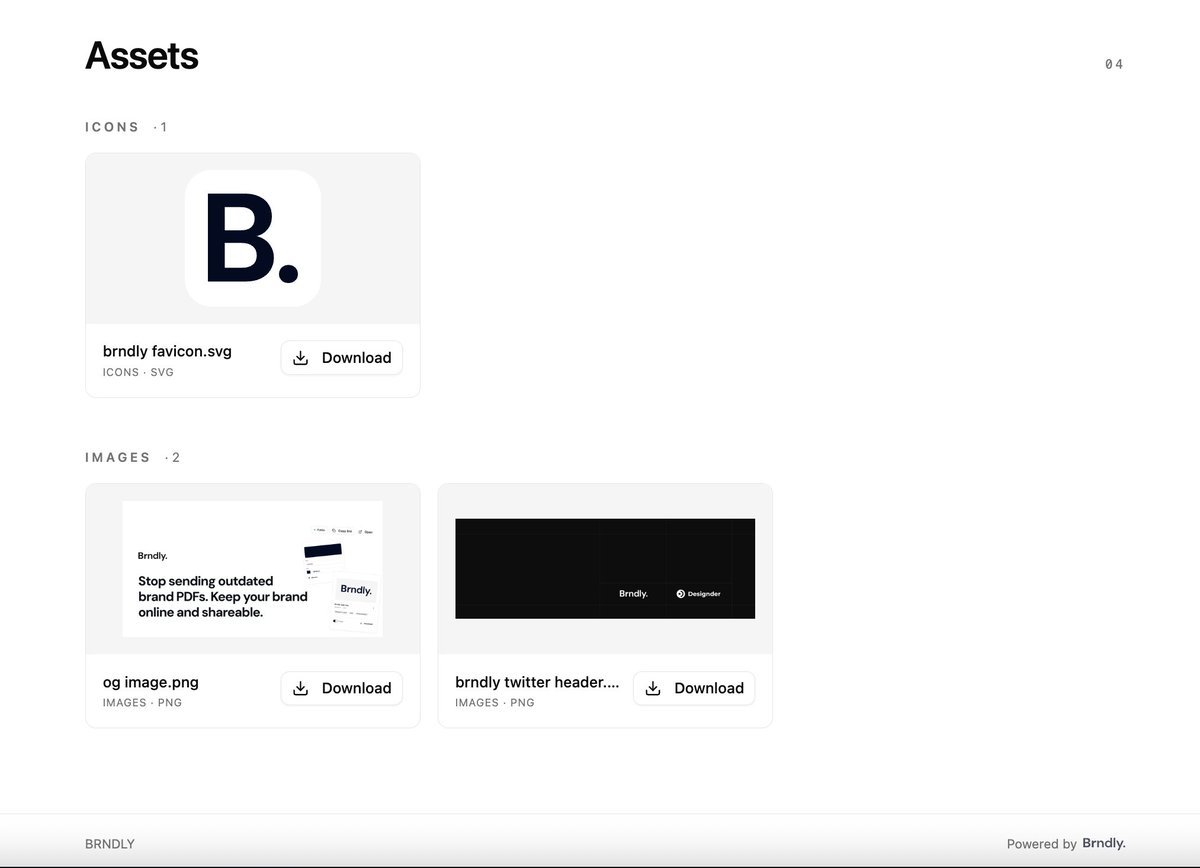This screenshot has width=1200, height=868.
Task: Open the og image preview thumbnail
Action: coord(253,569)
